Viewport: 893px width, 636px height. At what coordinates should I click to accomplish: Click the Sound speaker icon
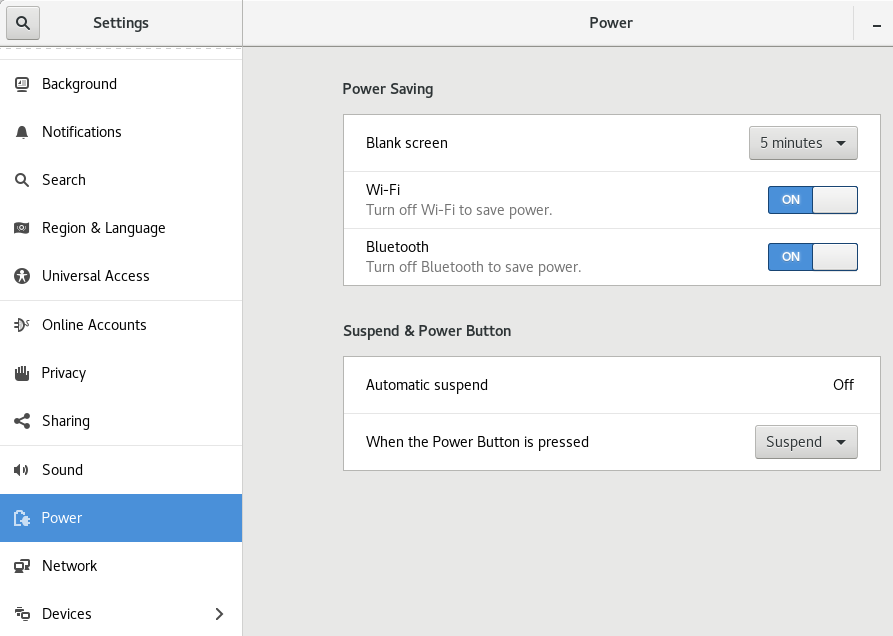tap(22, 470)
